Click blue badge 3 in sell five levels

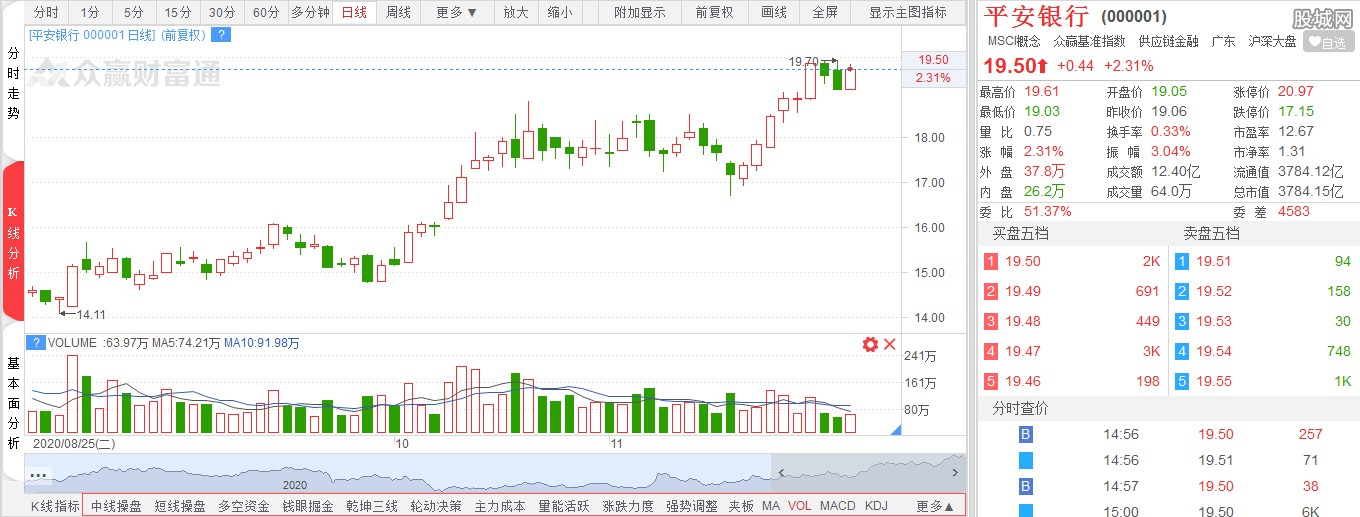coord(1182,322)
